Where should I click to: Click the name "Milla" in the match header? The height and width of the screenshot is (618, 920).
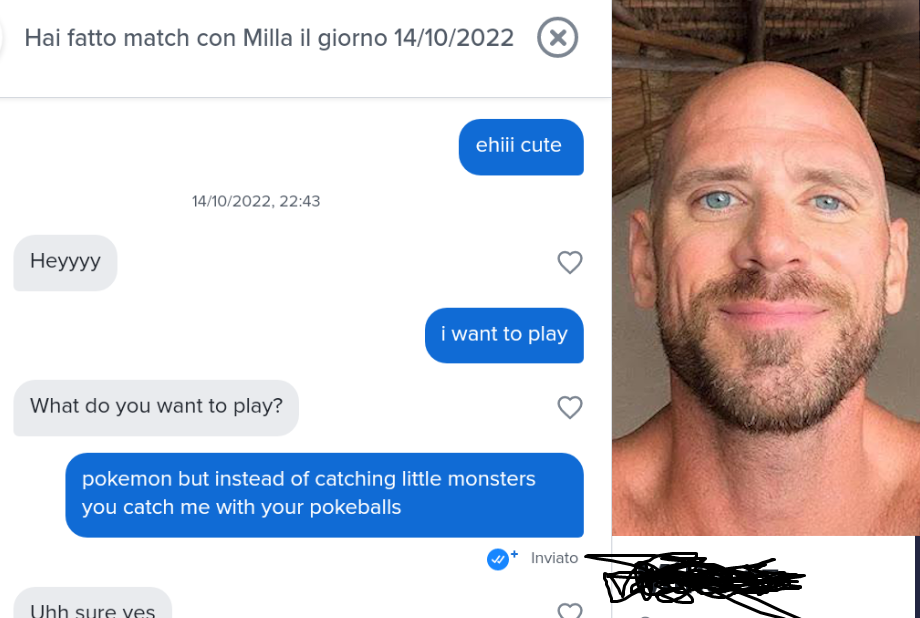click(268, 38)
